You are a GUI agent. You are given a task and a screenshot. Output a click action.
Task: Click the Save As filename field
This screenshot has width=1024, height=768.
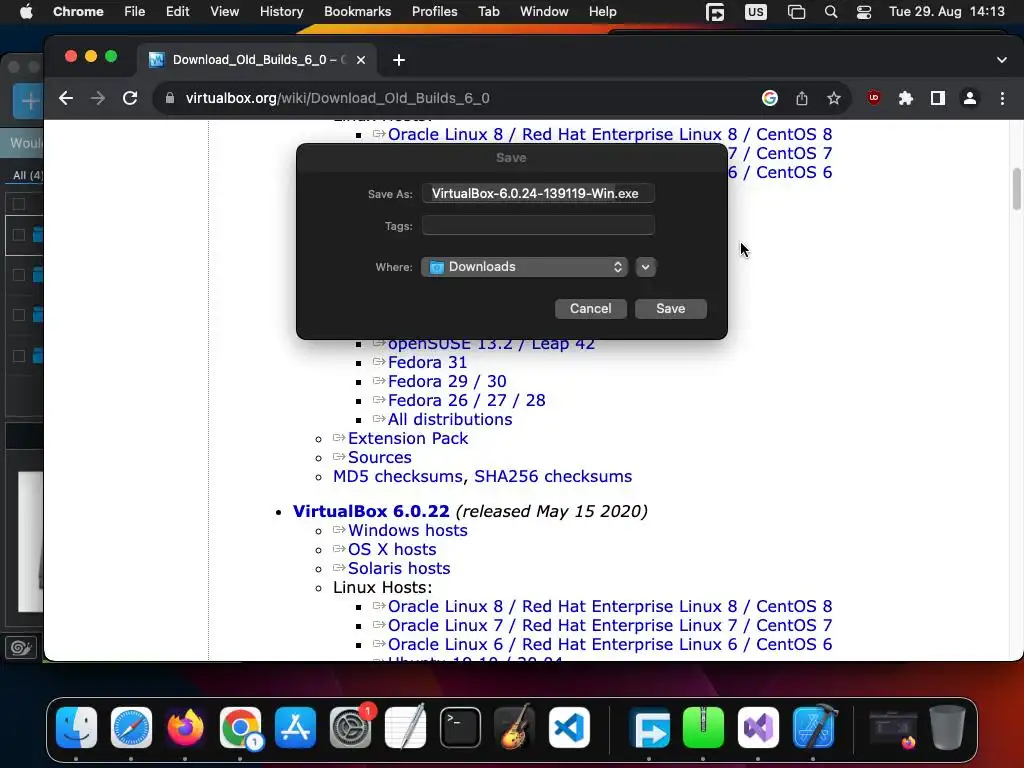[538, 193]
